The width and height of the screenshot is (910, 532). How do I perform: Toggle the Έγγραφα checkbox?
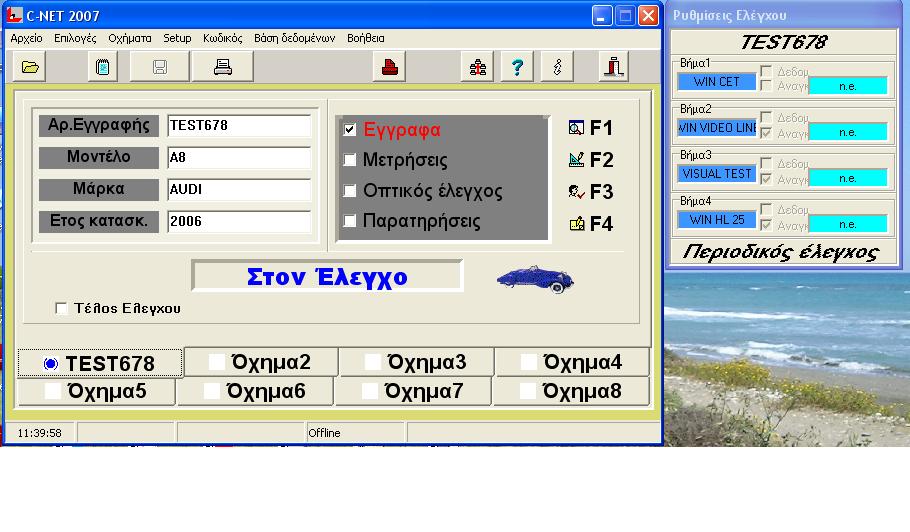(349, 129)
